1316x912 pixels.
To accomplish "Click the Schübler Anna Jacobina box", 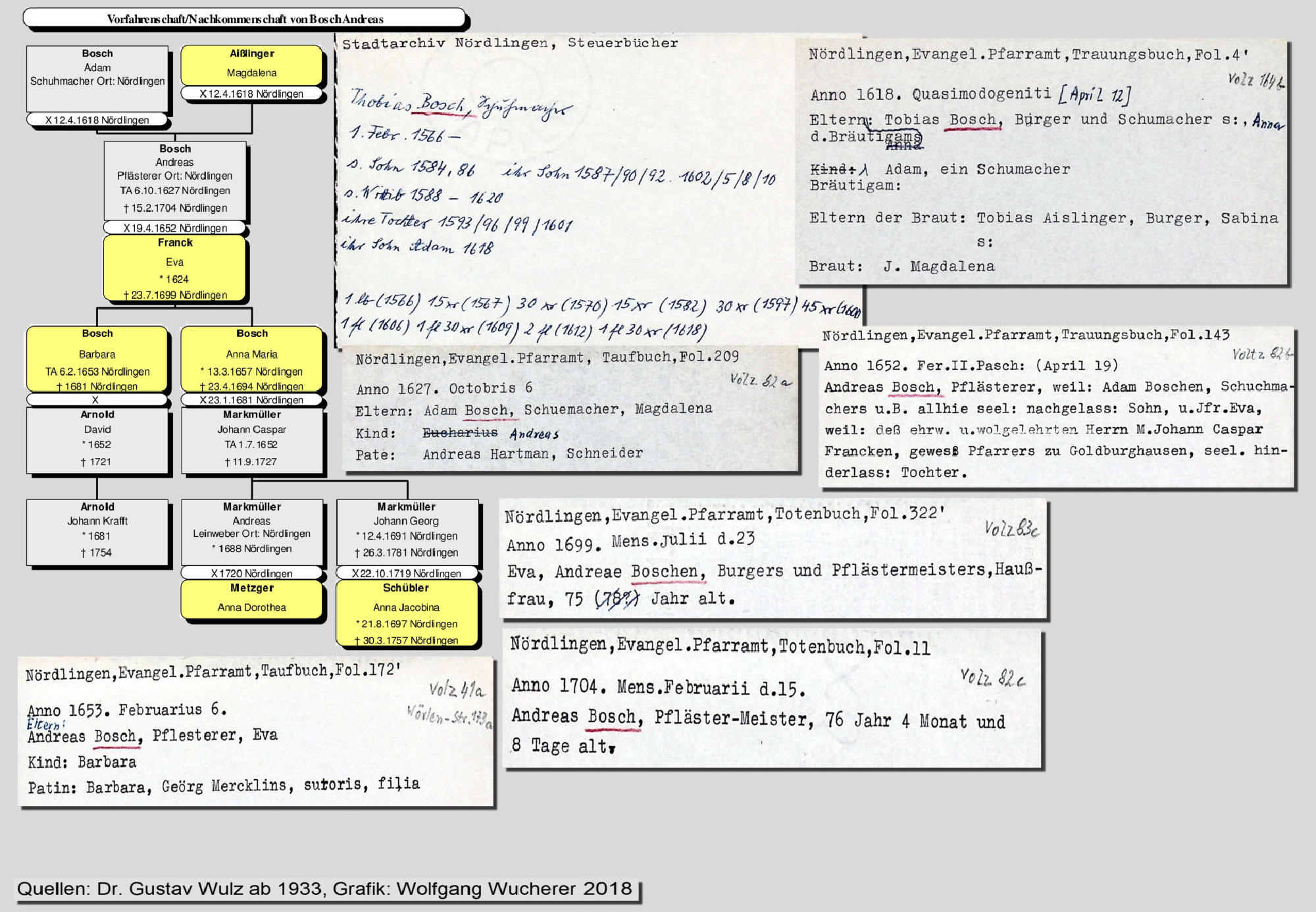I will coord(407,613).
